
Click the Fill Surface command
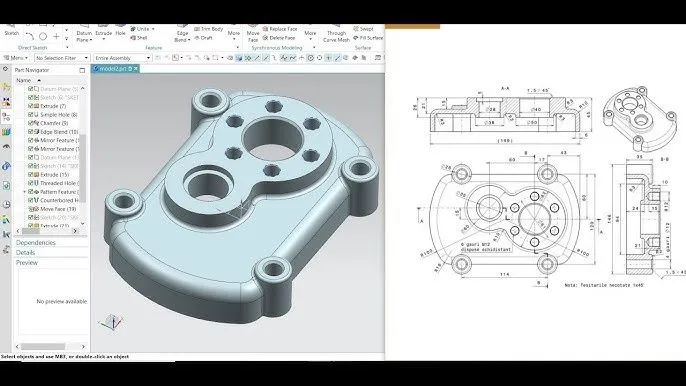tap(368, 38)
